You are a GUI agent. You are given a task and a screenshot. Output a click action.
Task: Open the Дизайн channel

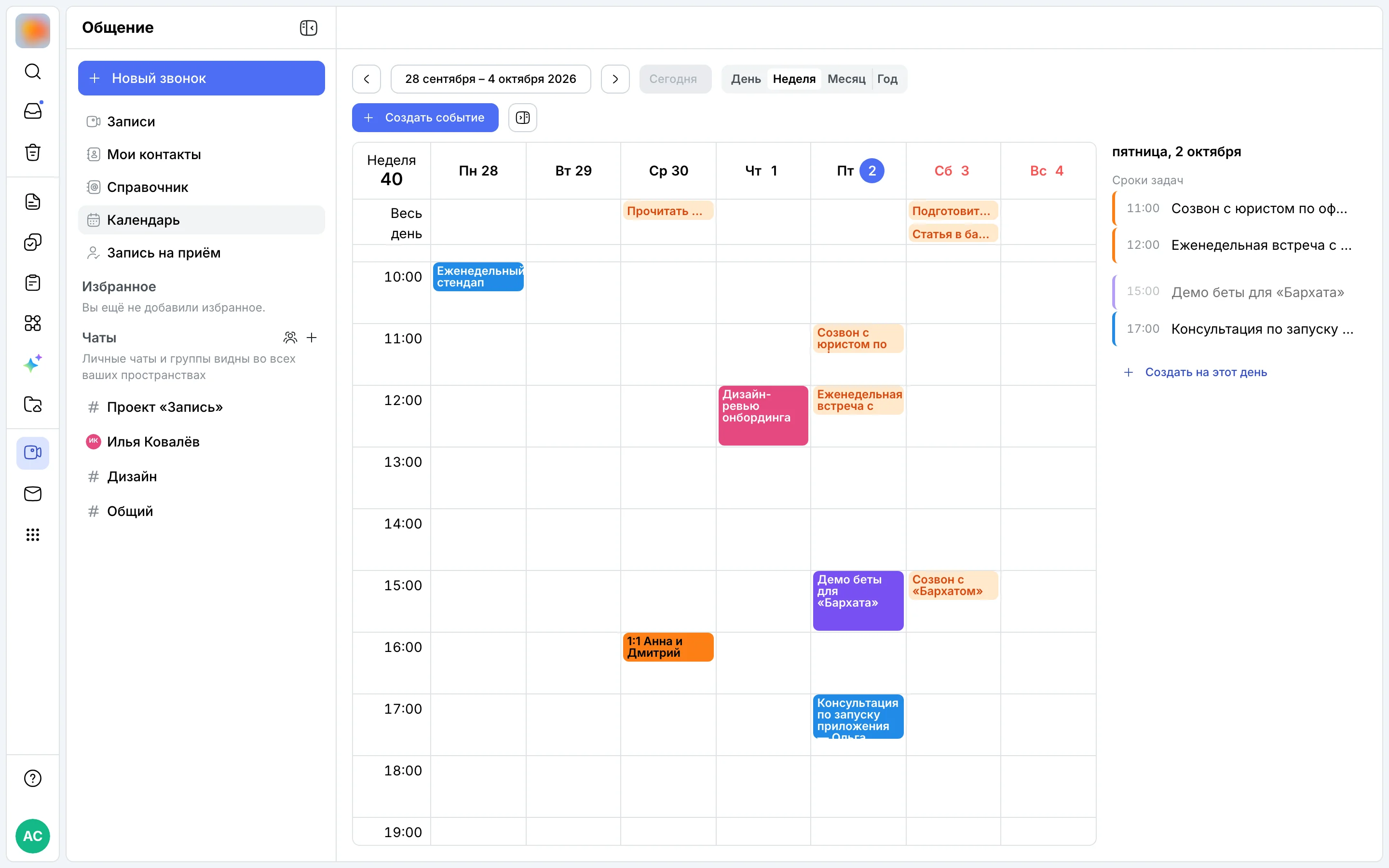coord(202,476)
